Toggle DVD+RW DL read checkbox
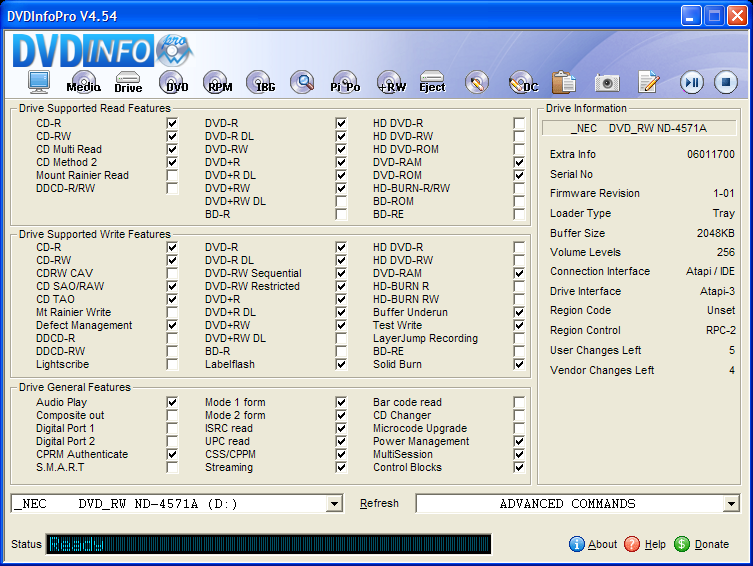Viewport: 753px width, 566px height. pos(341,201)
